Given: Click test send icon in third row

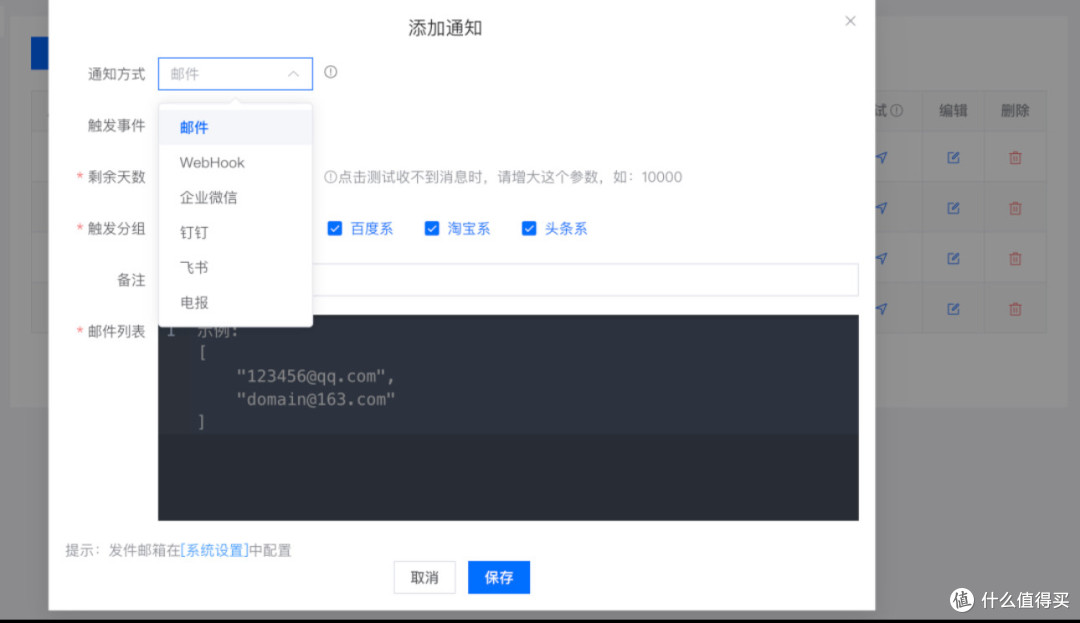Looking at the screenshot, I should tap(882, 258).
